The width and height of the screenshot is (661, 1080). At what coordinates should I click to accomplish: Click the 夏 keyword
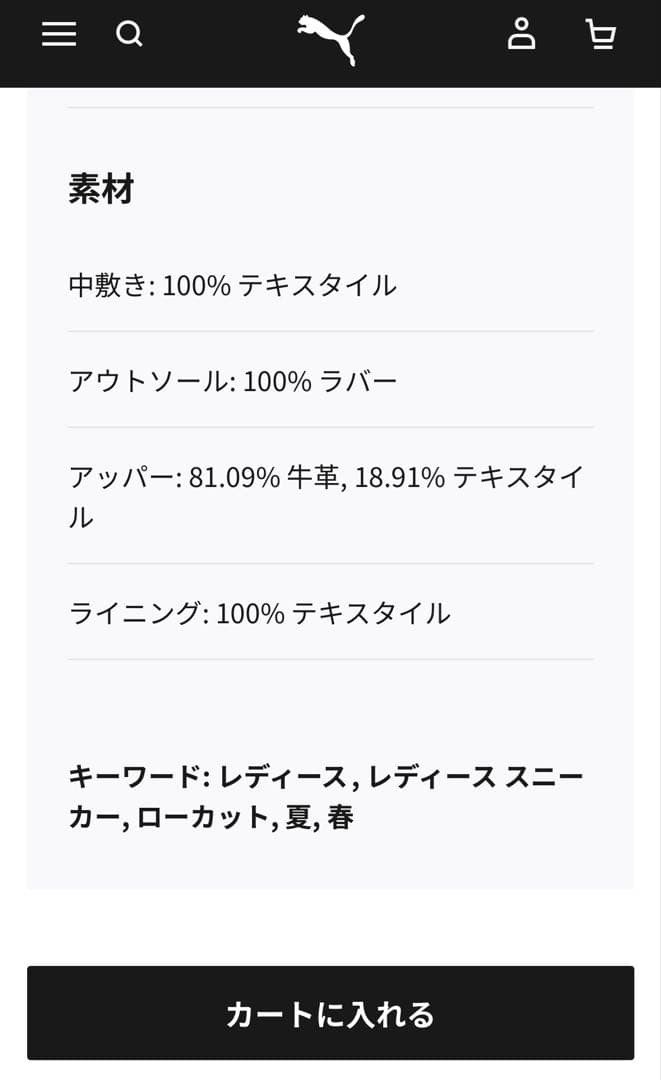pos(298,818)
